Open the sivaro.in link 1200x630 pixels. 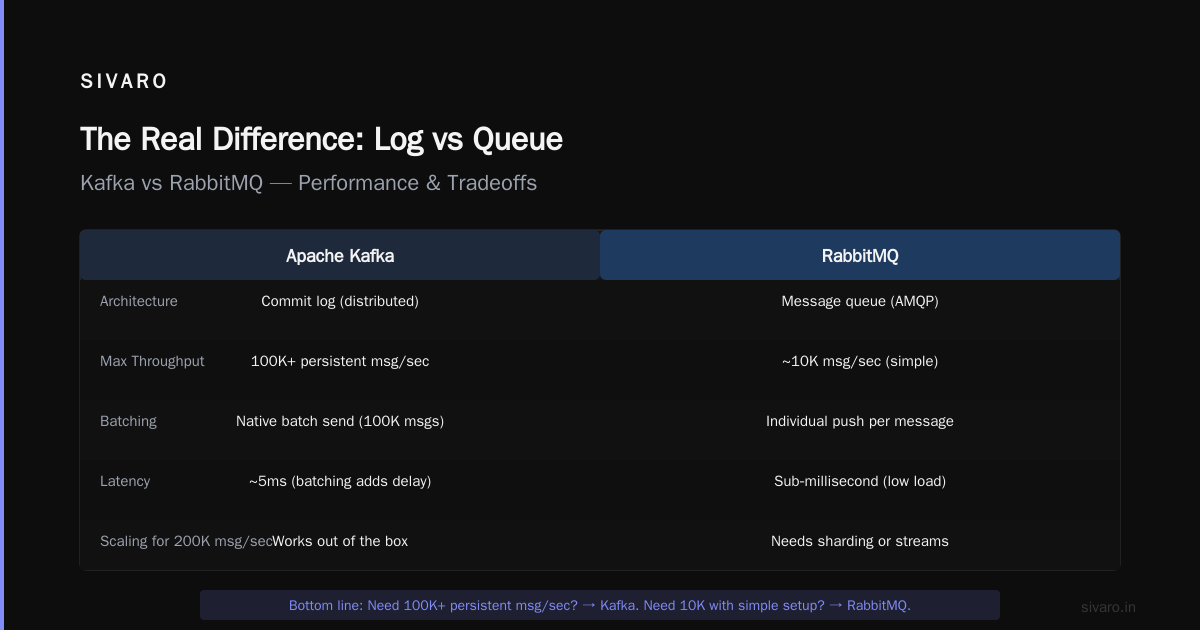pos(1108,607)
